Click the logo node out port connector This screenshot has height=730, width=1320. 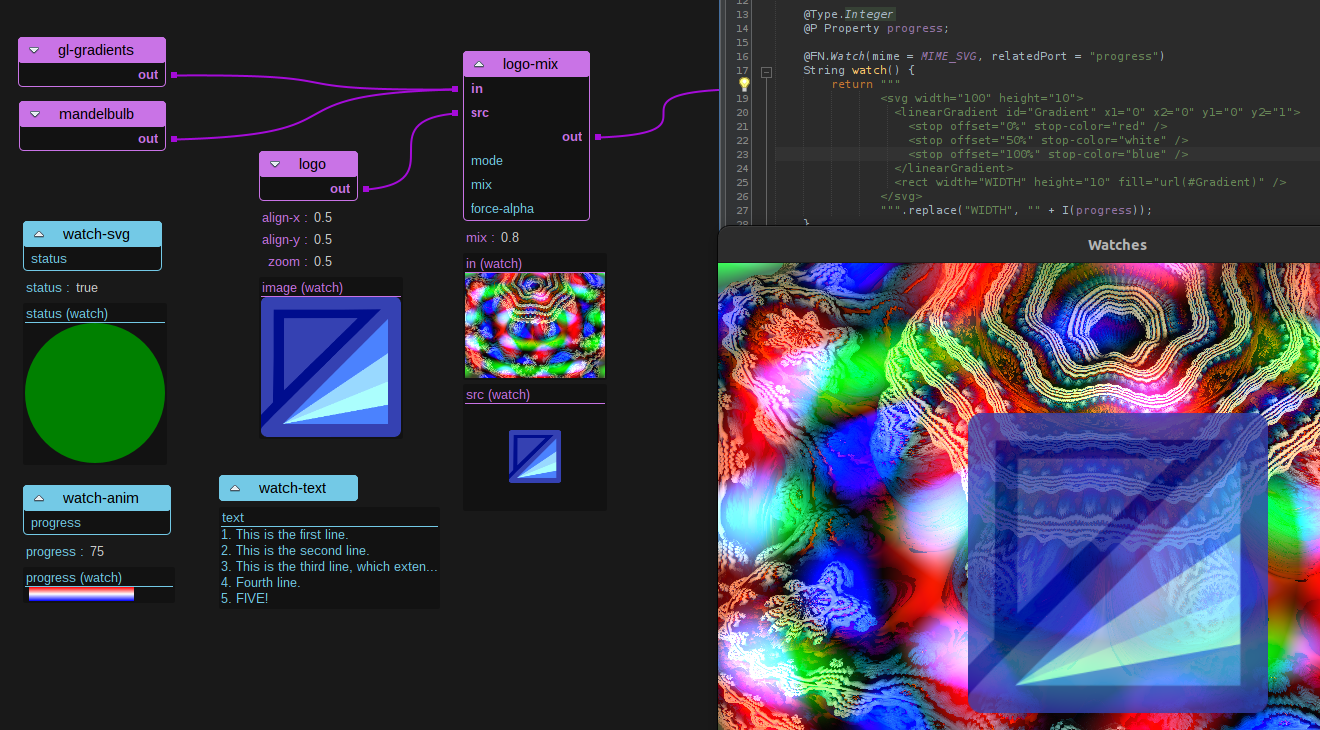pyautogui.click(x=365, y=189)
